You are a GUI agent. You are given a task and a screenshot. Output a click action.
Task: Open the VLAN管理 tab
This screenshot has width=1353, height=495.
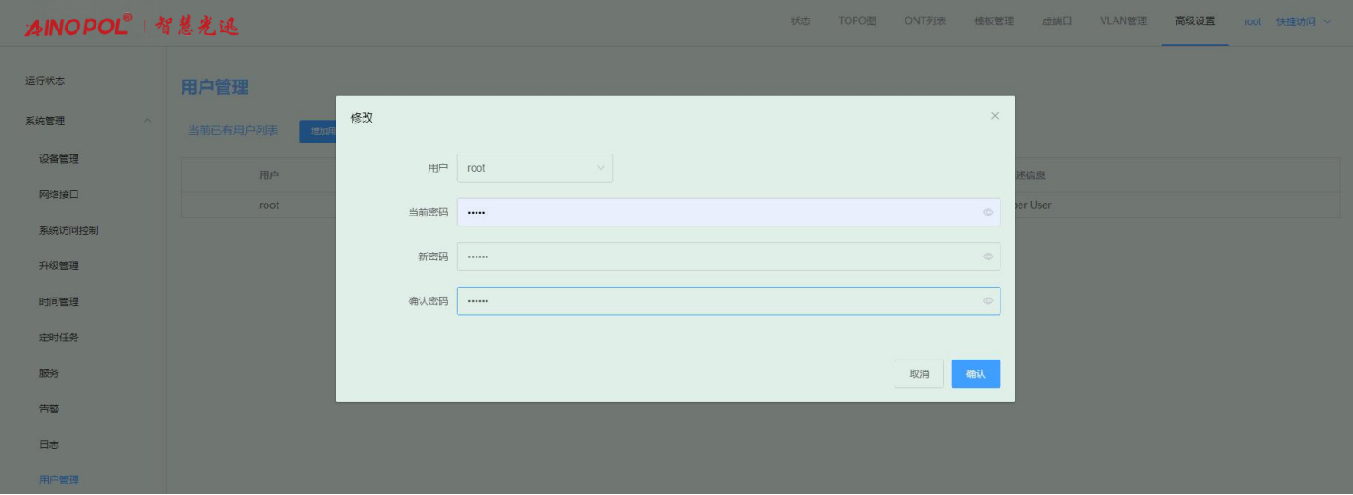point(1123,22)
